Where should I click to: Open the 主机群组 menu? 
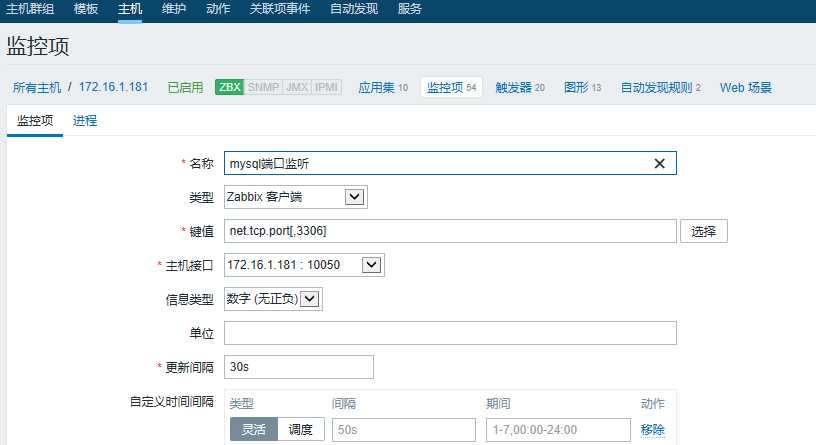30,9
